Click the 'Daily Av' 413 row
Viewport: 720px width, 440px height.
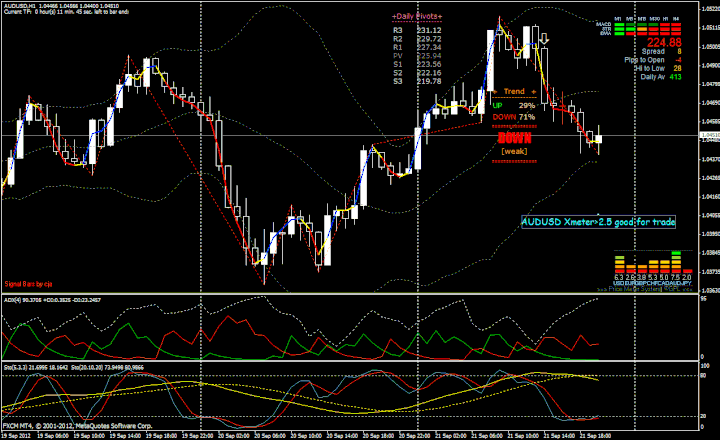[661, 77]
